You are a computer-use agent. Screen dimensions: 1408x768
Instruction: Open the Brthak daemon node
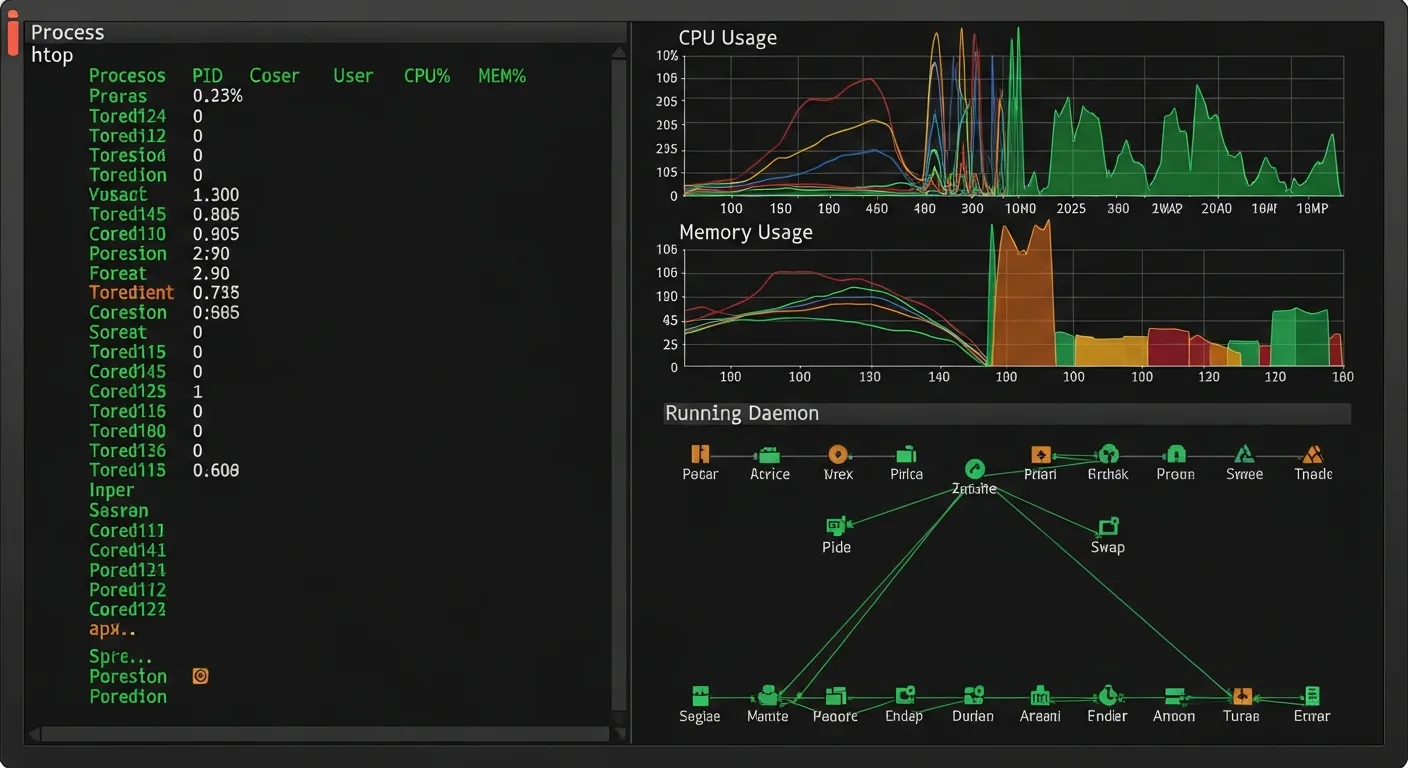click(x=1107, y=455)
